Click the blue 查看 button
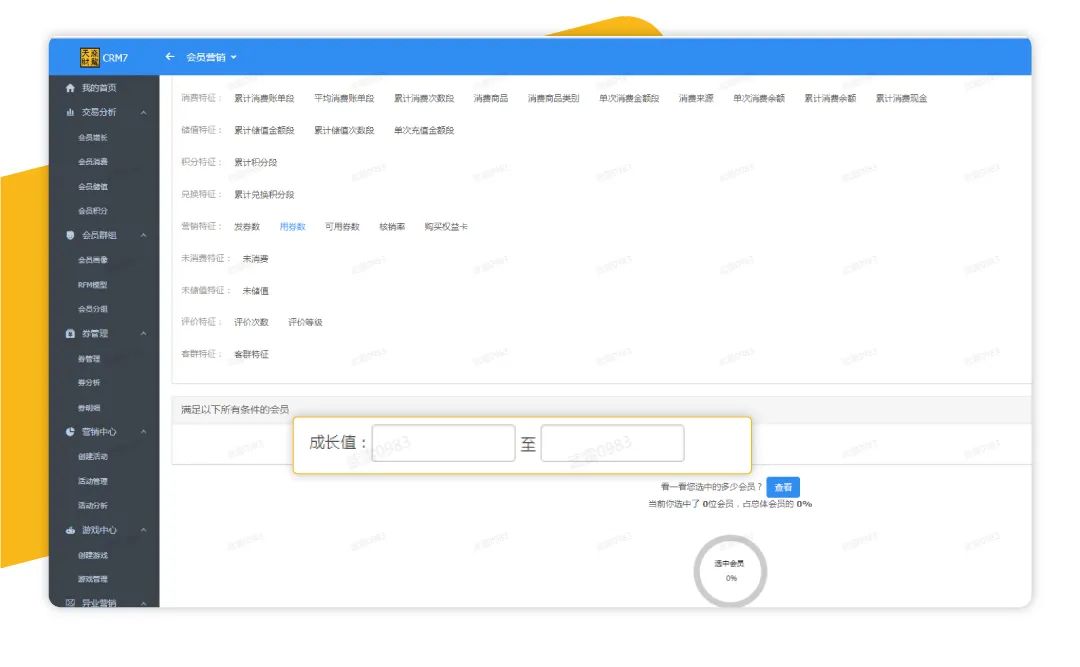The height and width of the screenshot is (667, 1080). (782, 488)
